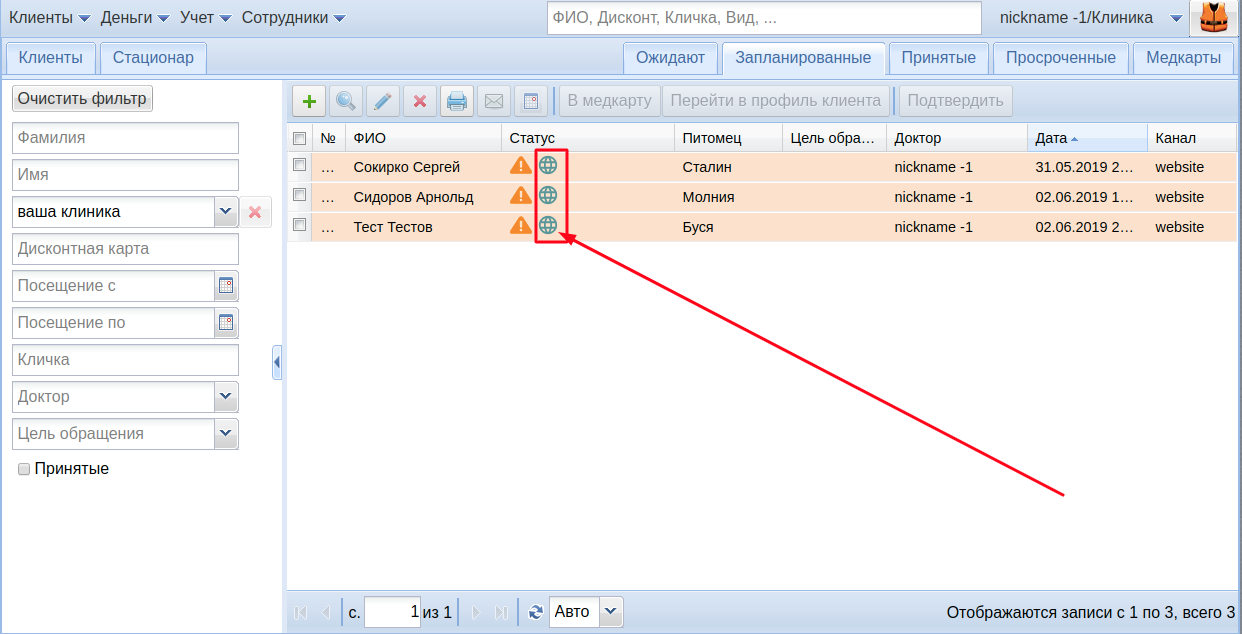Click the envelope message icon in toolbar
This screenshot has height=634, width=1242.
[x=493, y=101]
